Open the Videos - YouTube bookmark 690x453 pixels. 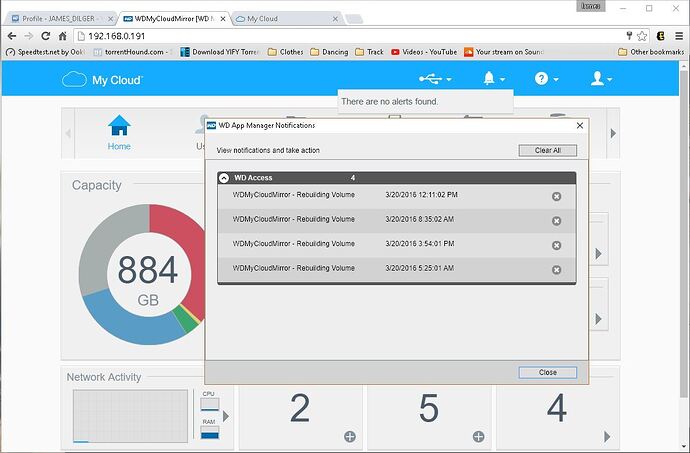pos(424,52)
